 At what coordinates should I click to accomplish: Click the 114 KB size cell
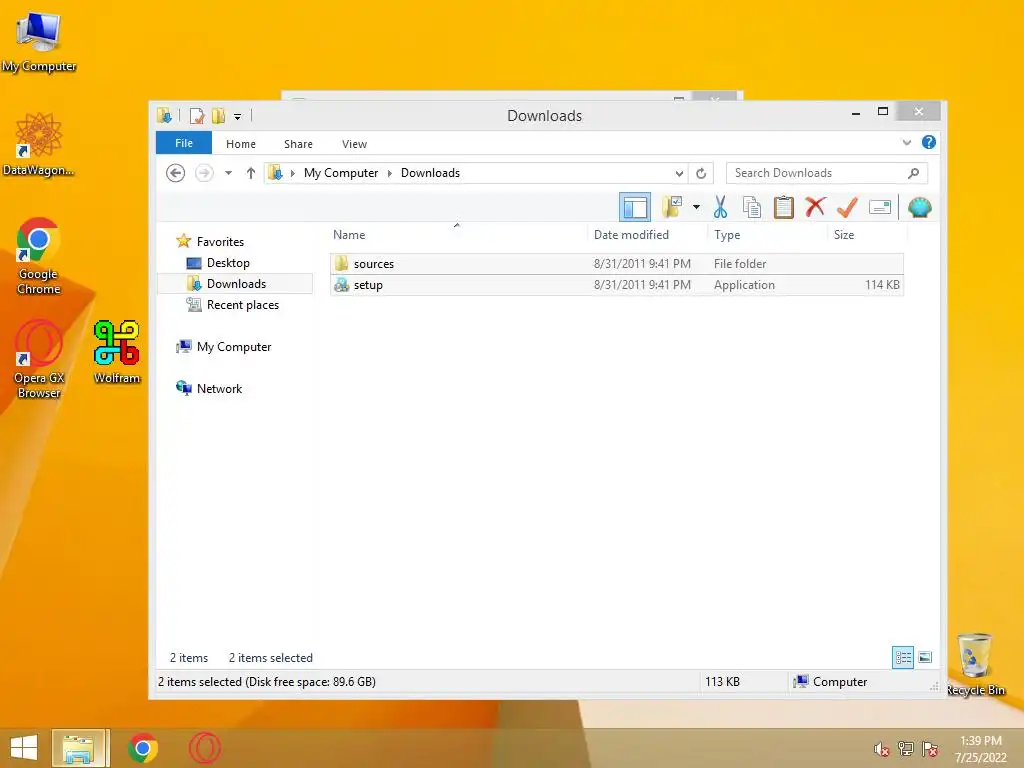882,285
